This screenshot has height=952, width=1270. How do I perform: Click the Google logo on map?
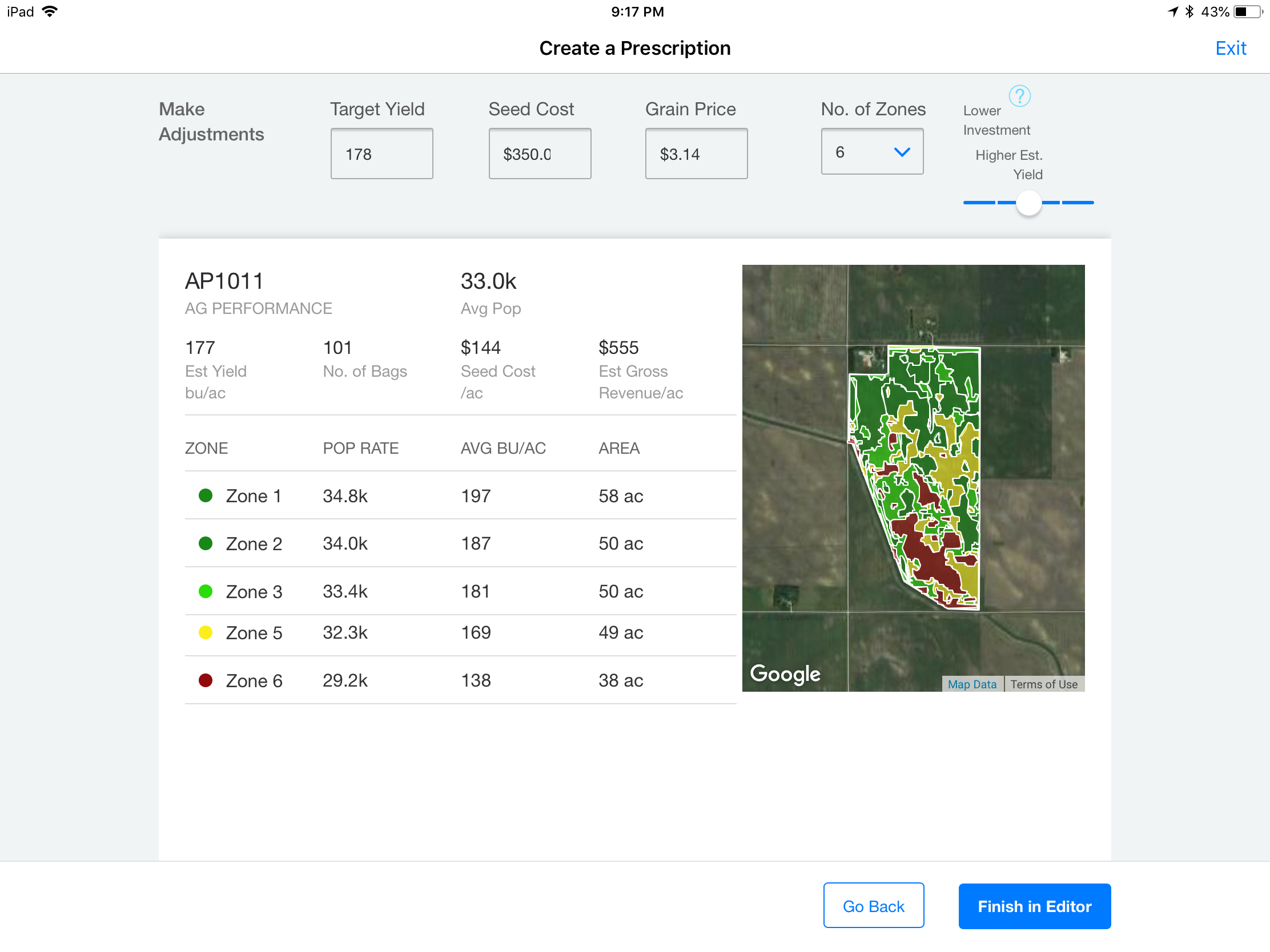[x=784, y=673]
